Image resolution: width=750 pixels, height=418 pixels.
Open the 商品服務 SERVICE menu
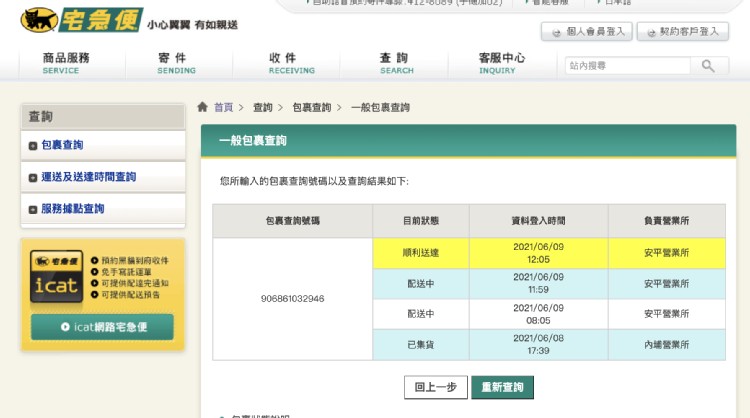coord(66,64)
